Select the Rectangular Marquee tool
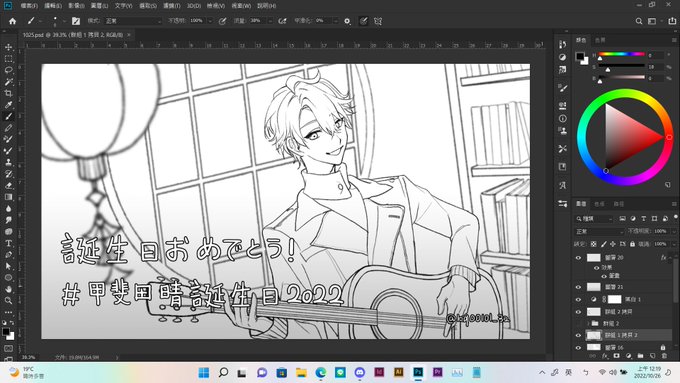The width and height of the screenshot is (680, 383). coord(8,59)
